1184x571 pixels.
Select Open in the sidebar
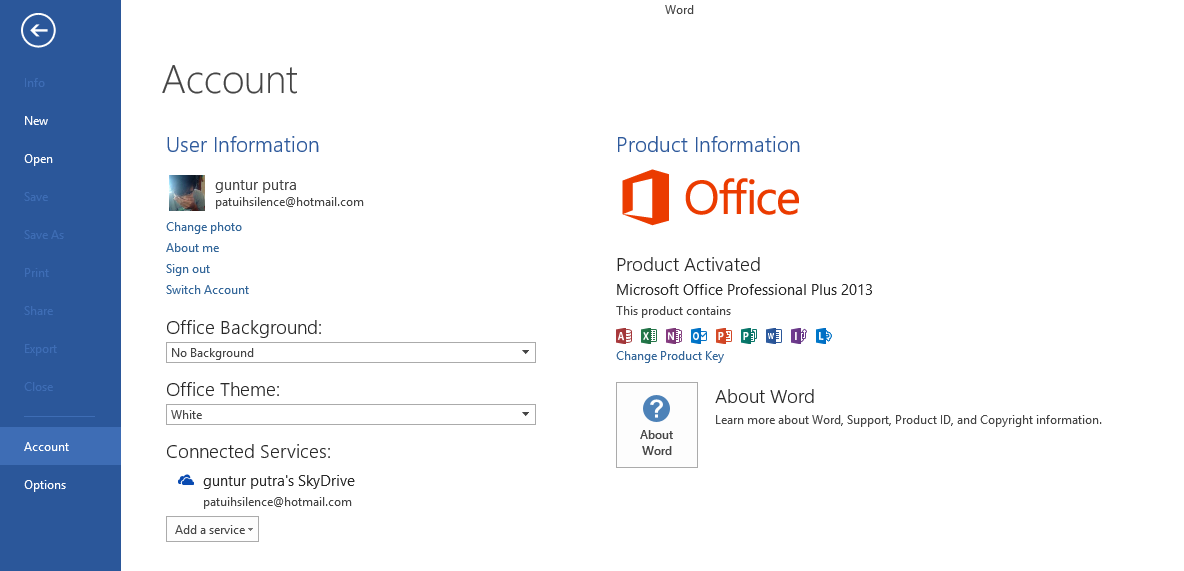(x=38, y=159)
